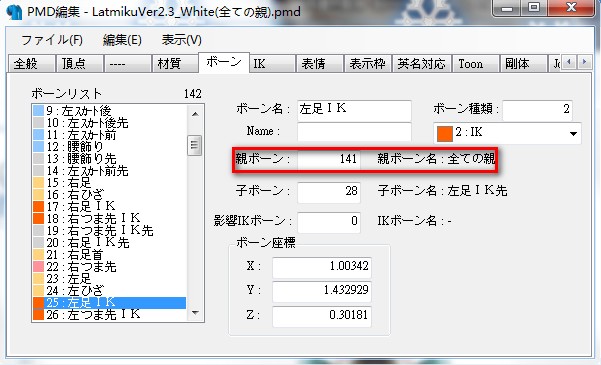Click the 親ボーン input field showing 141
The image size is (601, 365).
[x=329, y=159]
